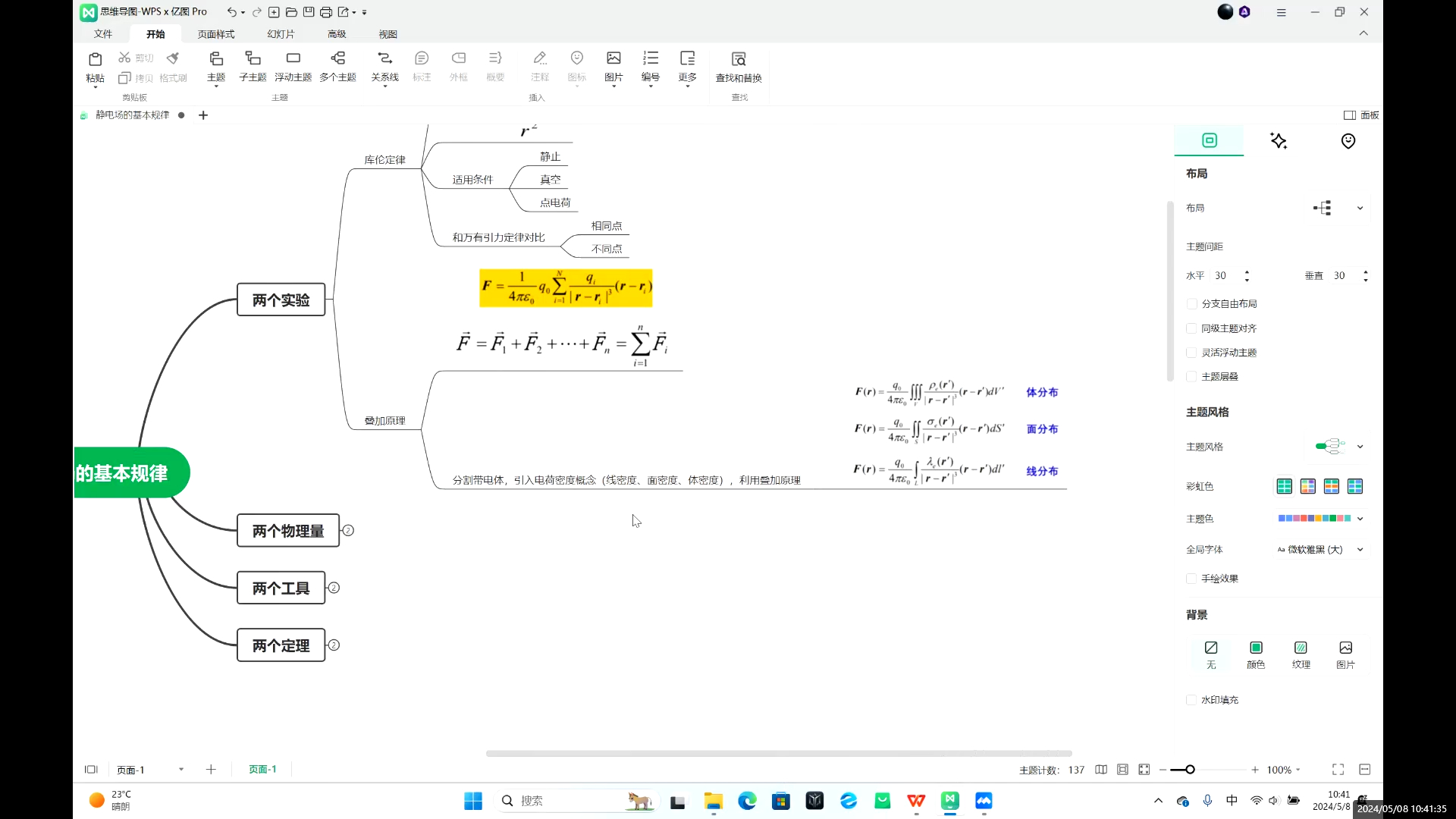Switch to the 开始 ribbon tab
Screen dimensions: 1456x819
(155, 34)
